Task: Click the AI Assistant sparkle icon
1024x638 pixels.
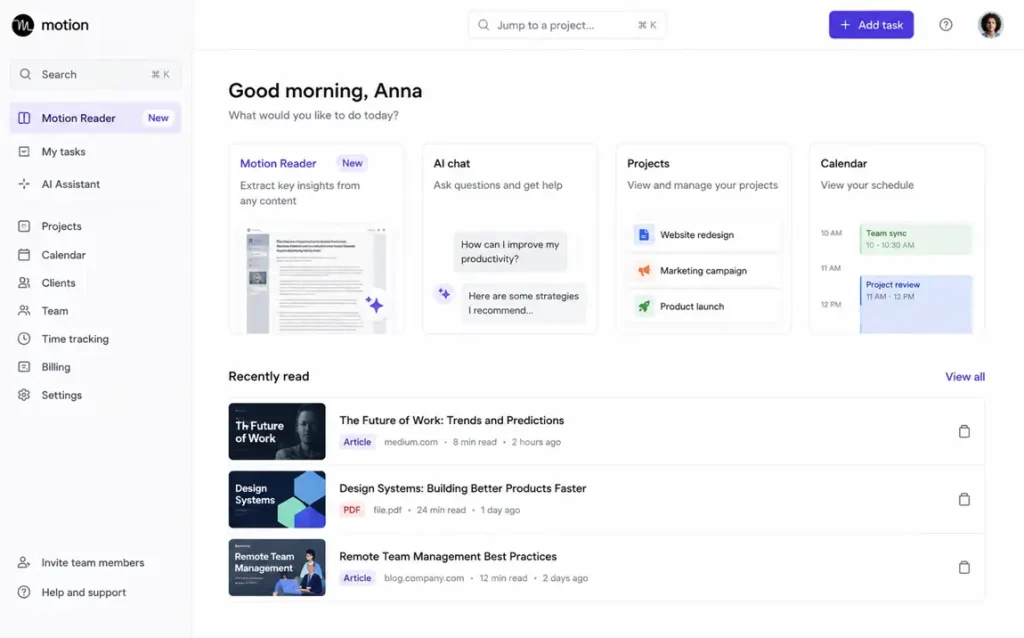Action: click(24, 184)
